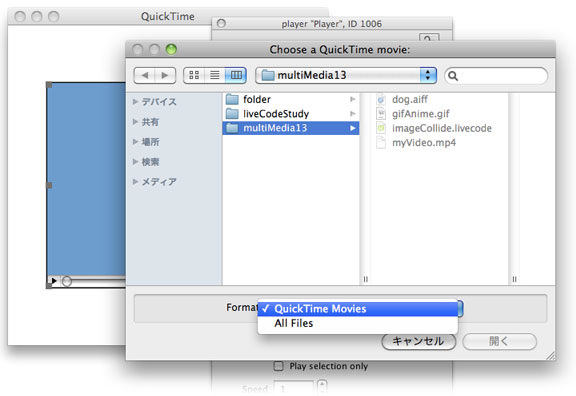Switch to icon view
The image size is (576, 396).
tap(194, 75)
